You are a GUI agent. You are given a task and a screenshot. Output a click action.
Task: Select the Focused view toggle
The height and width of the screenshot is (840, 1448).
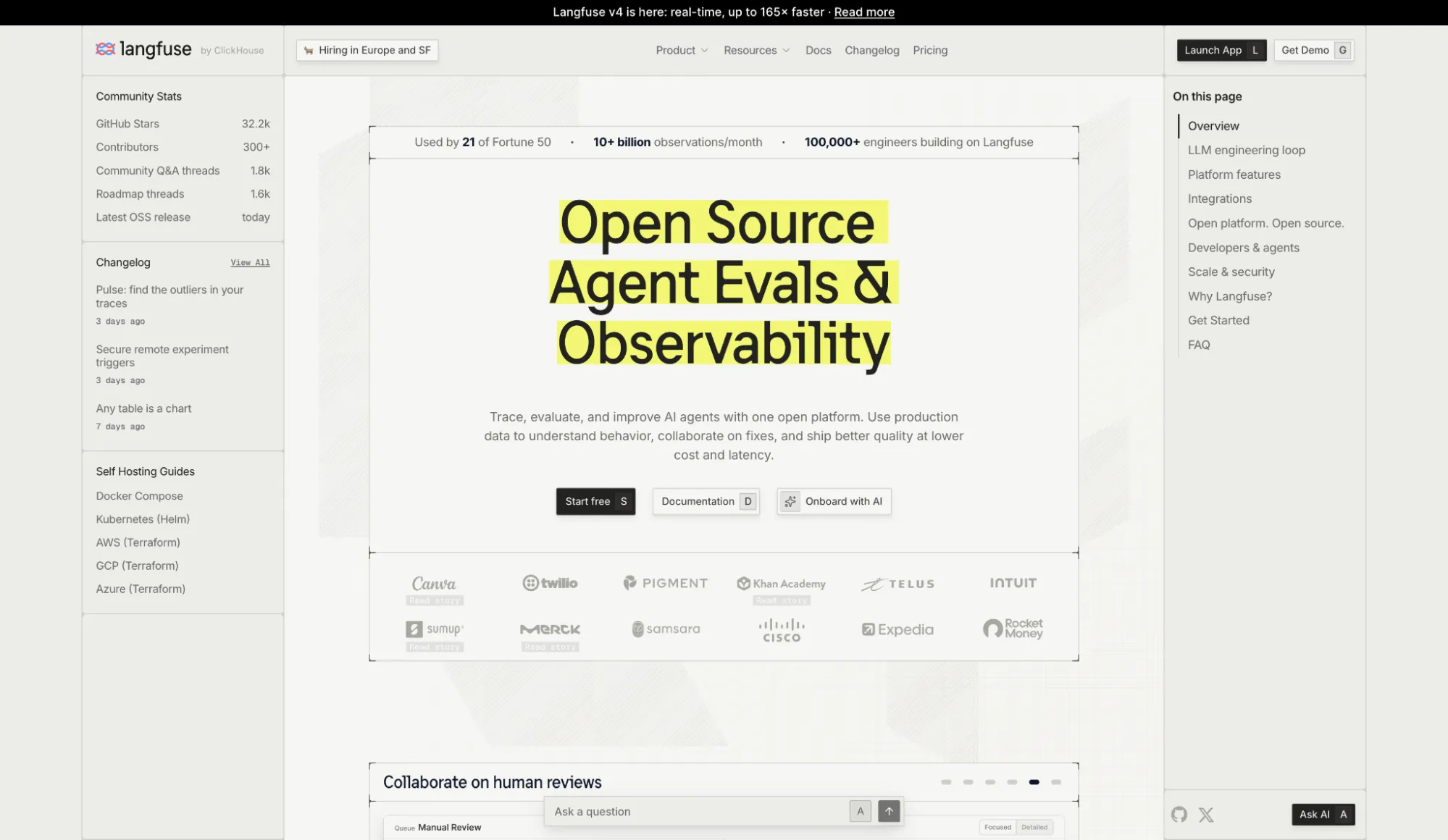997,827
